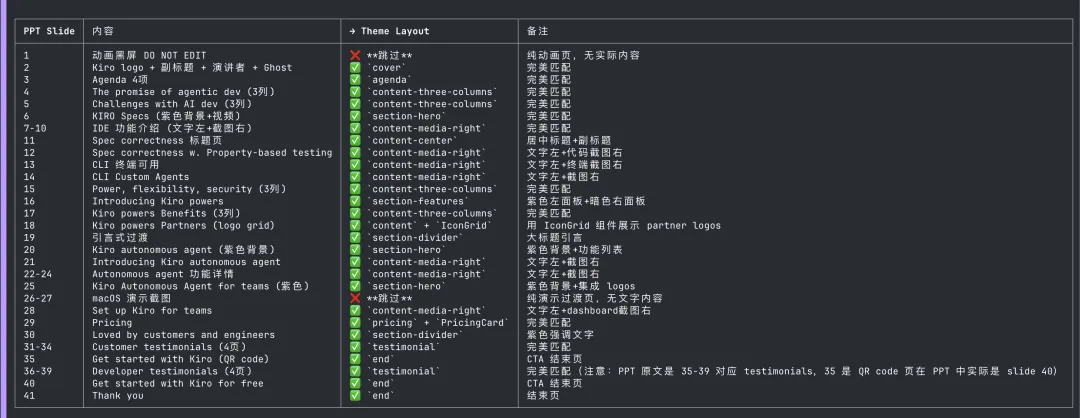
Task: Click slide number 41 in the first column
Action: coord(29,395)
